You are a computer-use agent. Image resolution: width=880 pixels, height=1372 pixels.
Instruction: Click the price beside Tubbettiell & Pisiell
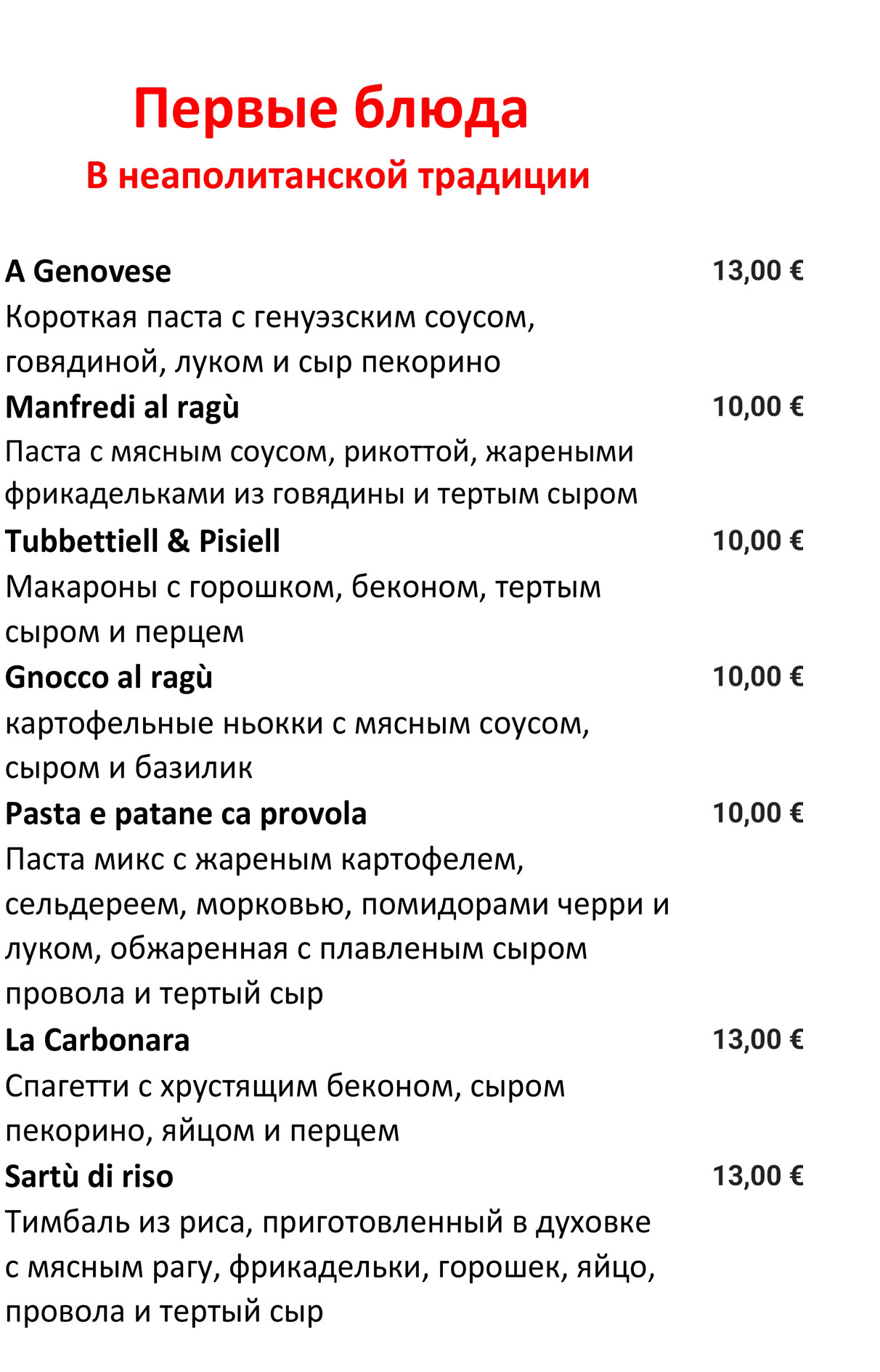pyautogui.click(x=757, y=541)
